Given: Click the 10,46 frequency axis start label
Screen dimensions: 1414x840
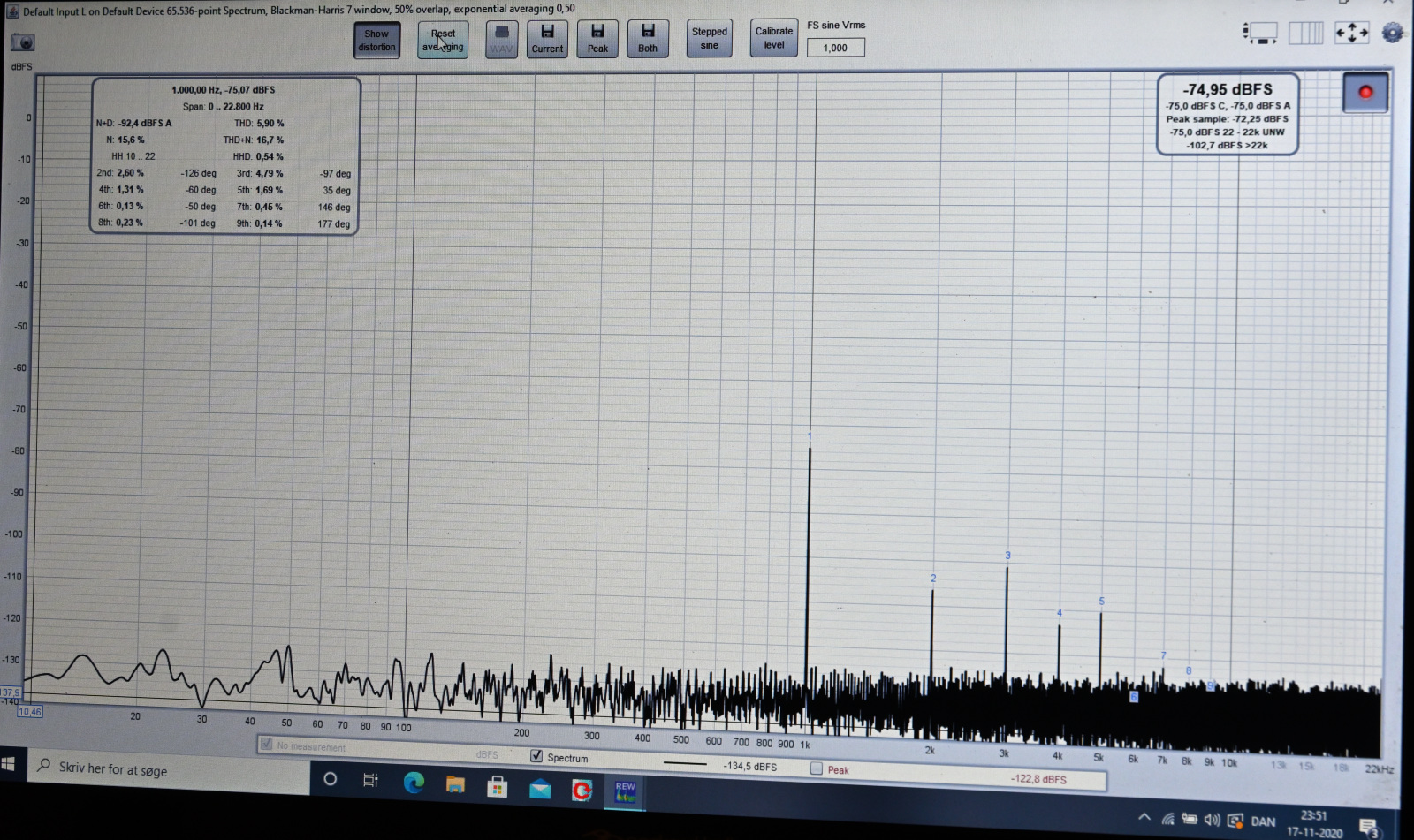Looking at the screenshot, I should pyautogui.click(x=29, y=712).
